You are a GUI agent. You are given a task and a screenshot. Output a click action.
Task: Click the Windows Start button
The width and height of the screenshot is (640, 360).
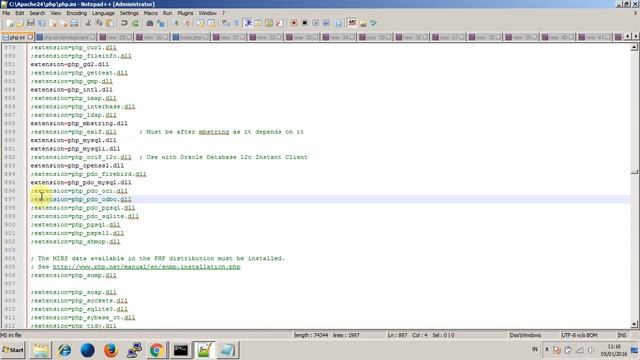[x=13, y=350]
